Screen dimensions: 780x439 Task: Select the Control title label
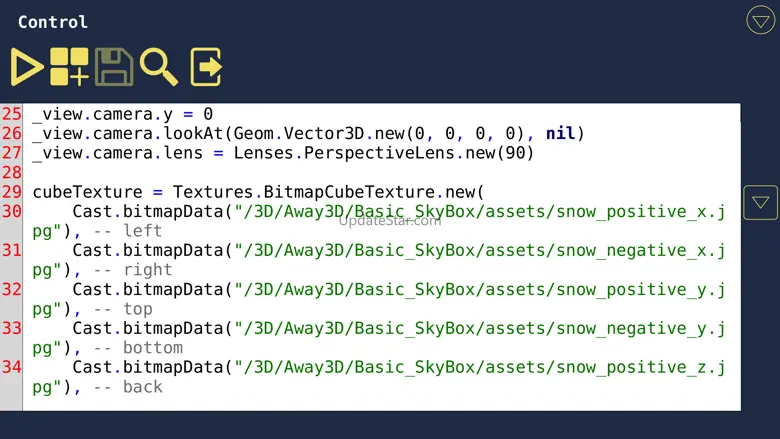(x=53, y=22)
